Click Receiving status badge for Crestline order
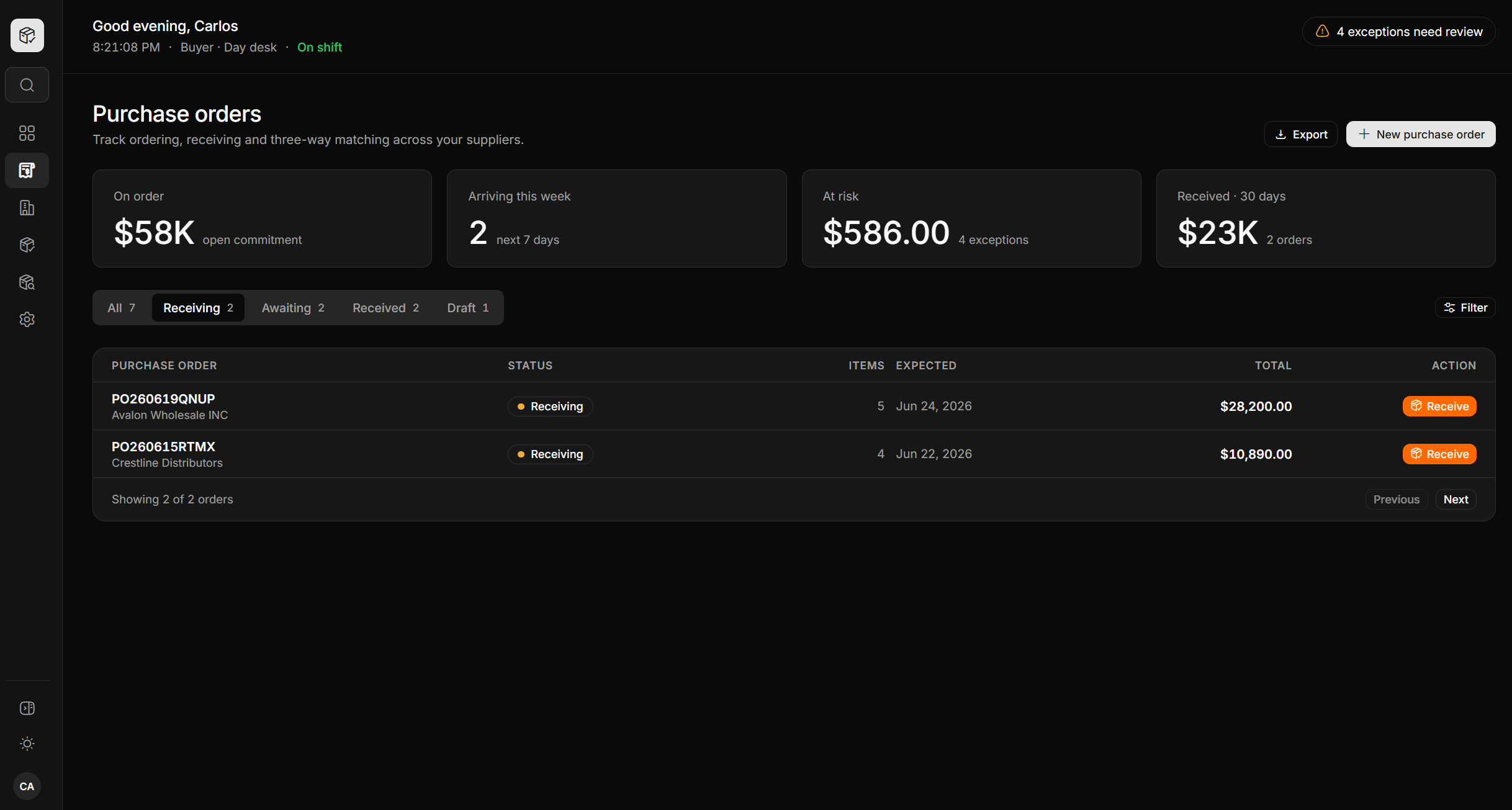The image size is (1512, 810). point(550,454)
